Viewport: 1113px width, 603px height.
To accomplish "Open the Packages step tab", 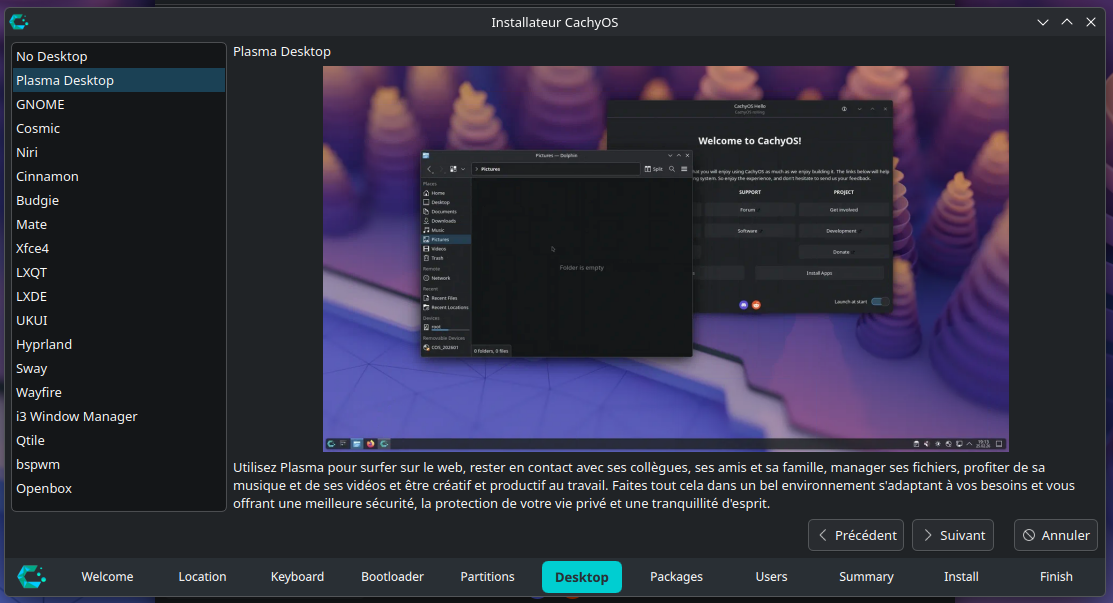I will [x=676, y=576].
